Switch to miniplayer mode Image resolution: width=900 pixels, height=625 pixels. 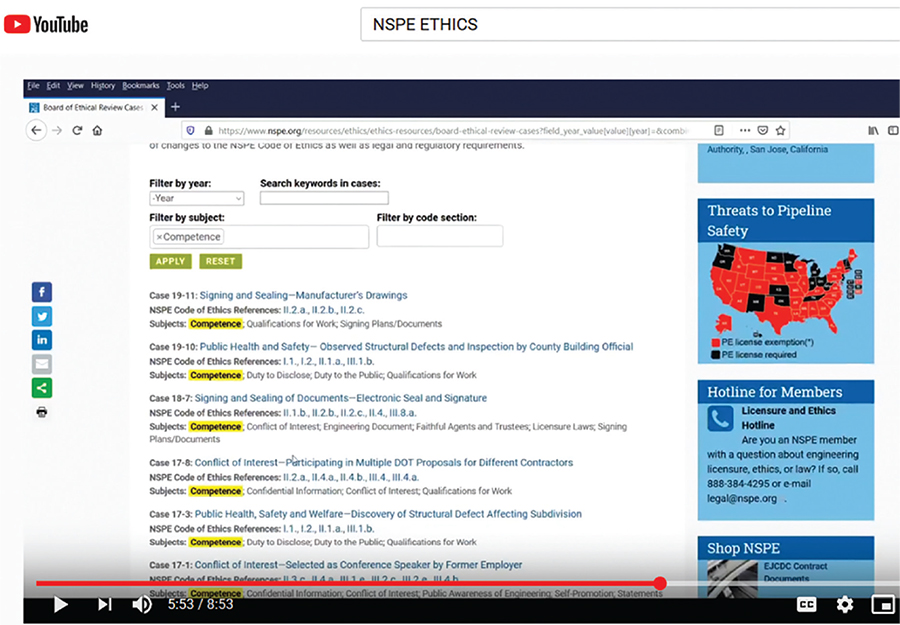(x=883, y=604)
